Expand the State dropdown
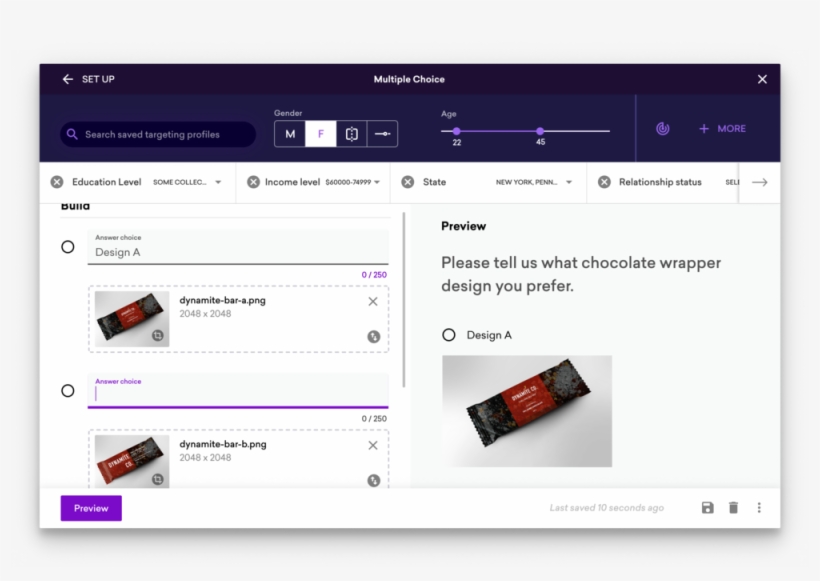Viewport: 820px width, 581px height. (x=569, y=183)
